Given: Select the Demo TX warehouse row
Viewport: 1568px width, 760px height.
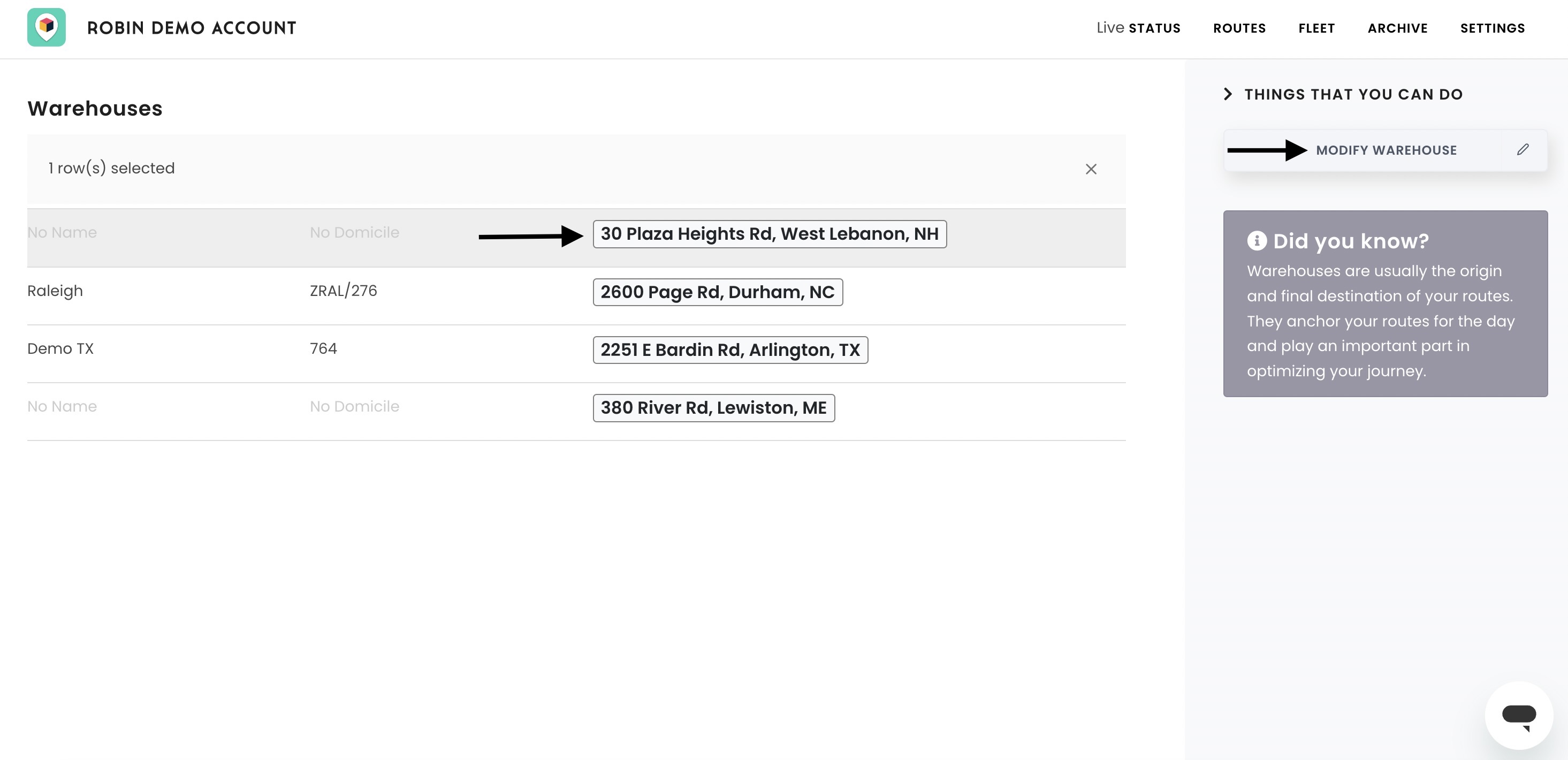Looking at the screenshot, I should coord(576,354).
